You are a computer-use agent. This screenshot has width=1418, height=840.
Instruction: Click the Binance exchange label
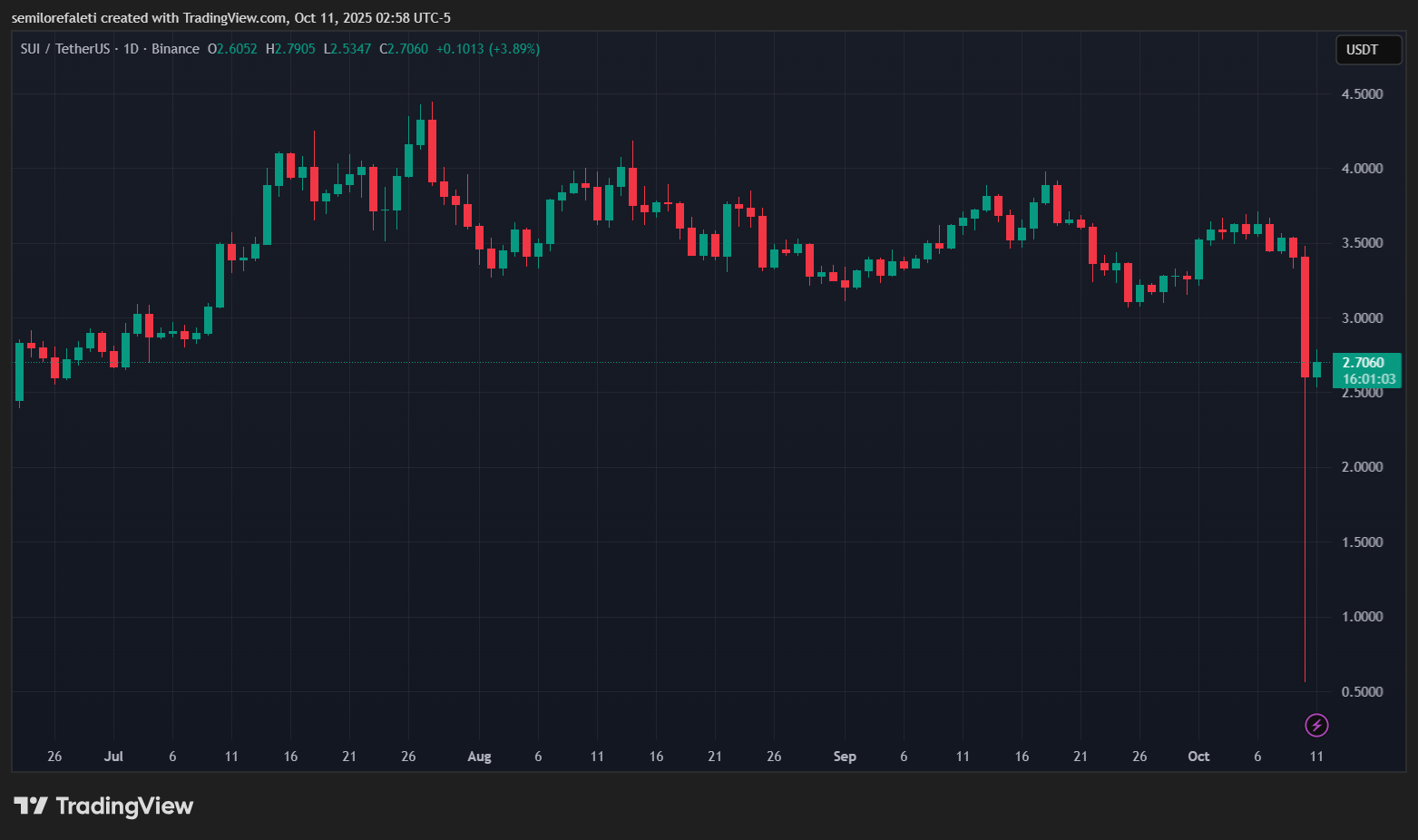[175, 49]
